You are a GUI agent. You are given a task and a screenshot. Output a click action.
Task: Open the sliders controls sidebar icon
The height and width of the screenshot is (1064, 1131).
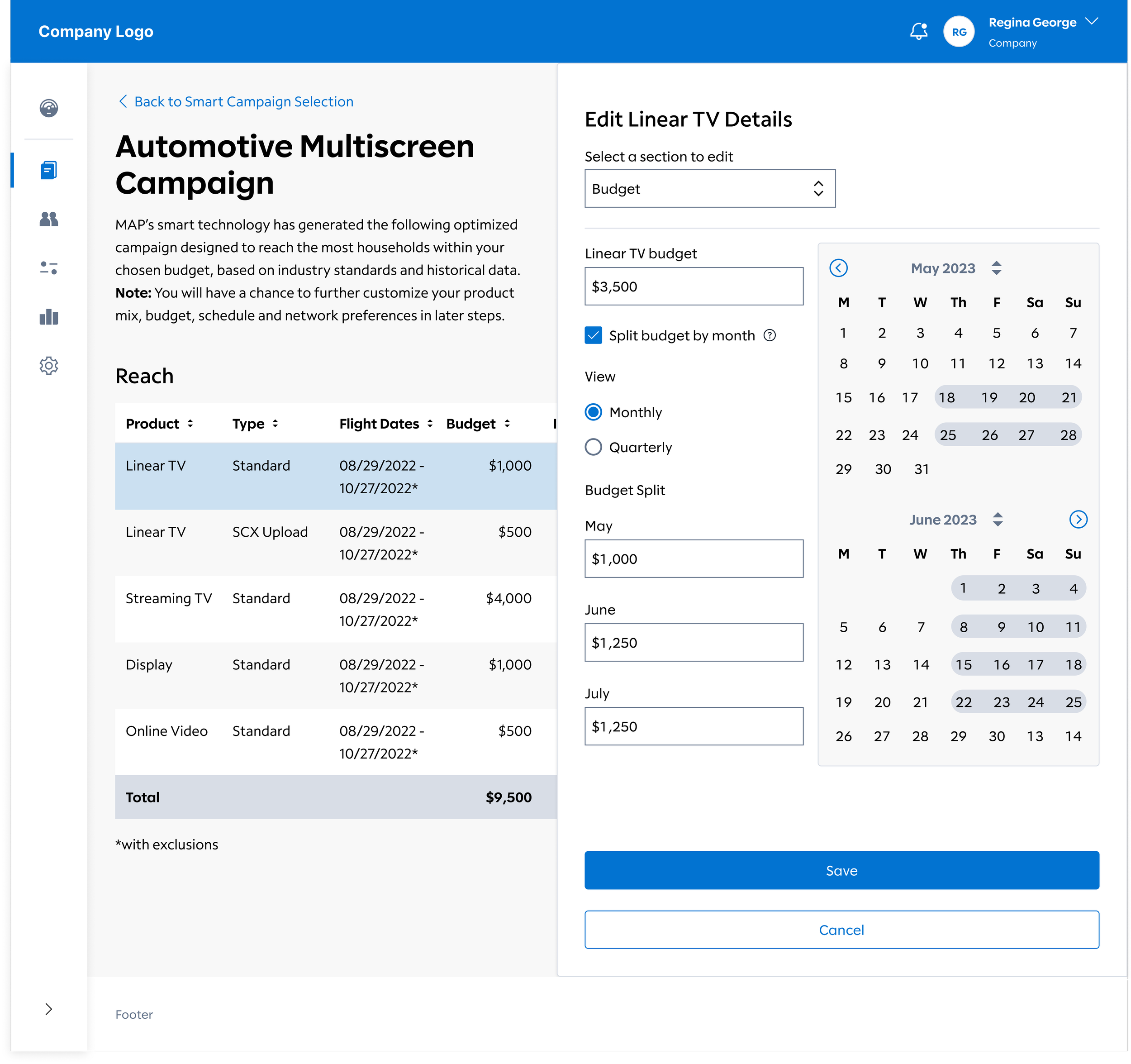[49, 268]
